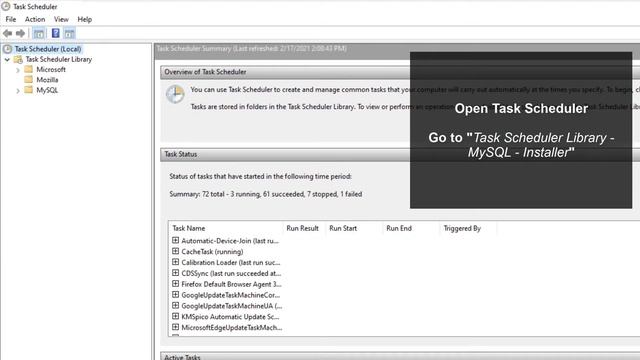Expand the CacheTask (running) row
The width and height of the screenshot is (640, 360).
176,251
